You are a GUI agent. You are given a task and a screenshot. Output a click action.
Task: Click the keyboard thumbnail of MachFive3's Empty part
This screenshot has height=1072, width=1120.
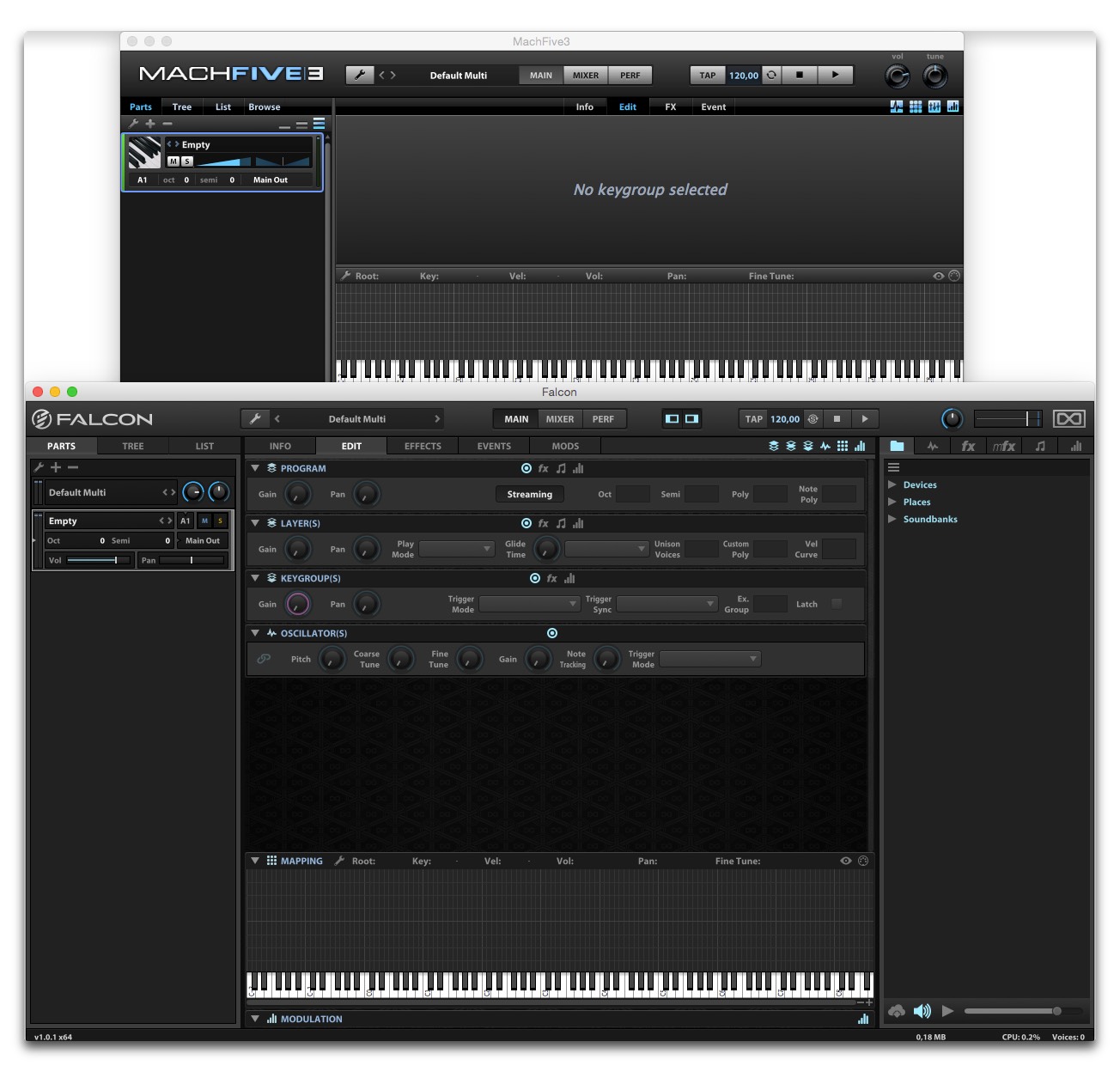click(144, 153)
